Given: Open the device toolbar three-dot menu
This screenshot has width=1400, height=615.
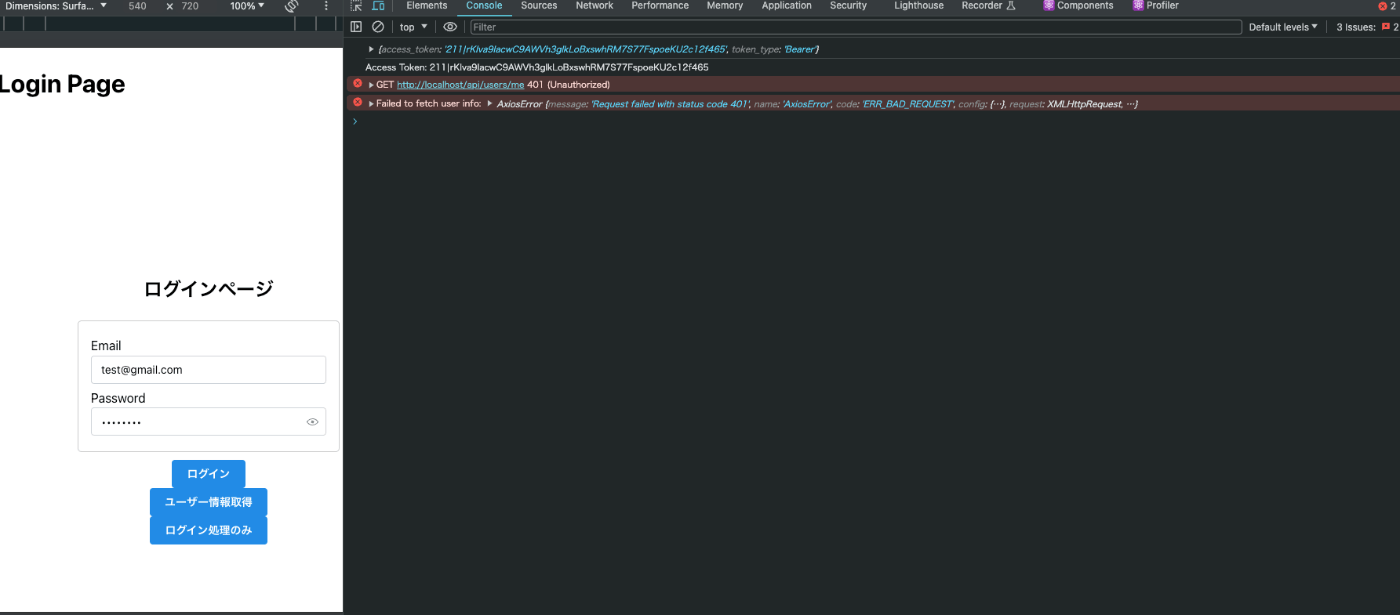Looking at the screenshot, I should (x=326, y=6).
